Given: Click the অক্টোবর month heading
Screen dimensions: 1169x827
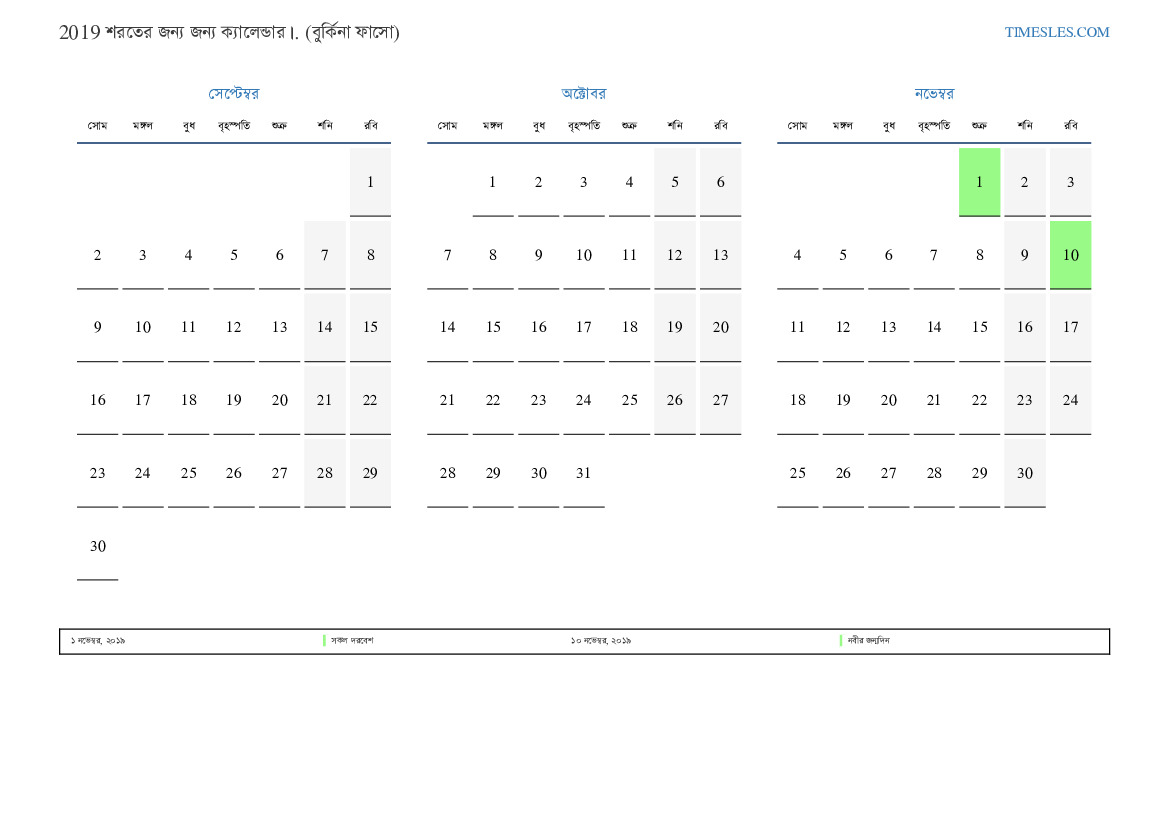Looking at the screenshot, I should coord(583,94).
